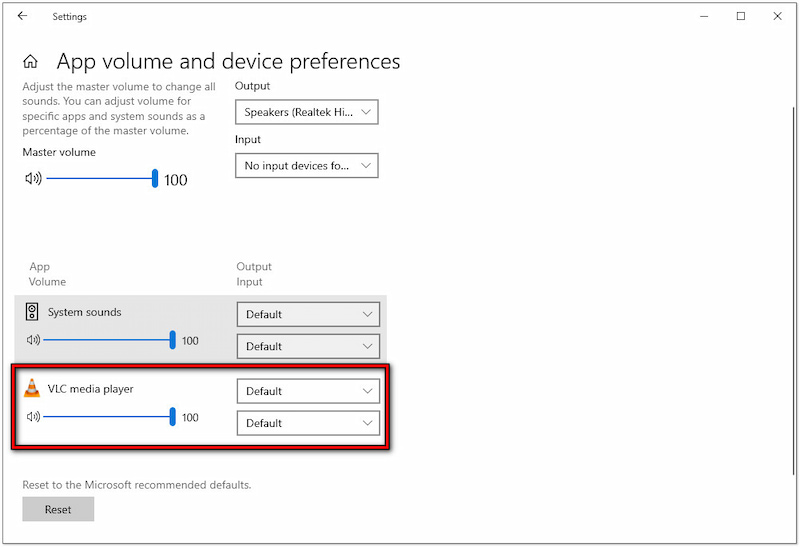Maximize the Settings window

(741, 16)
